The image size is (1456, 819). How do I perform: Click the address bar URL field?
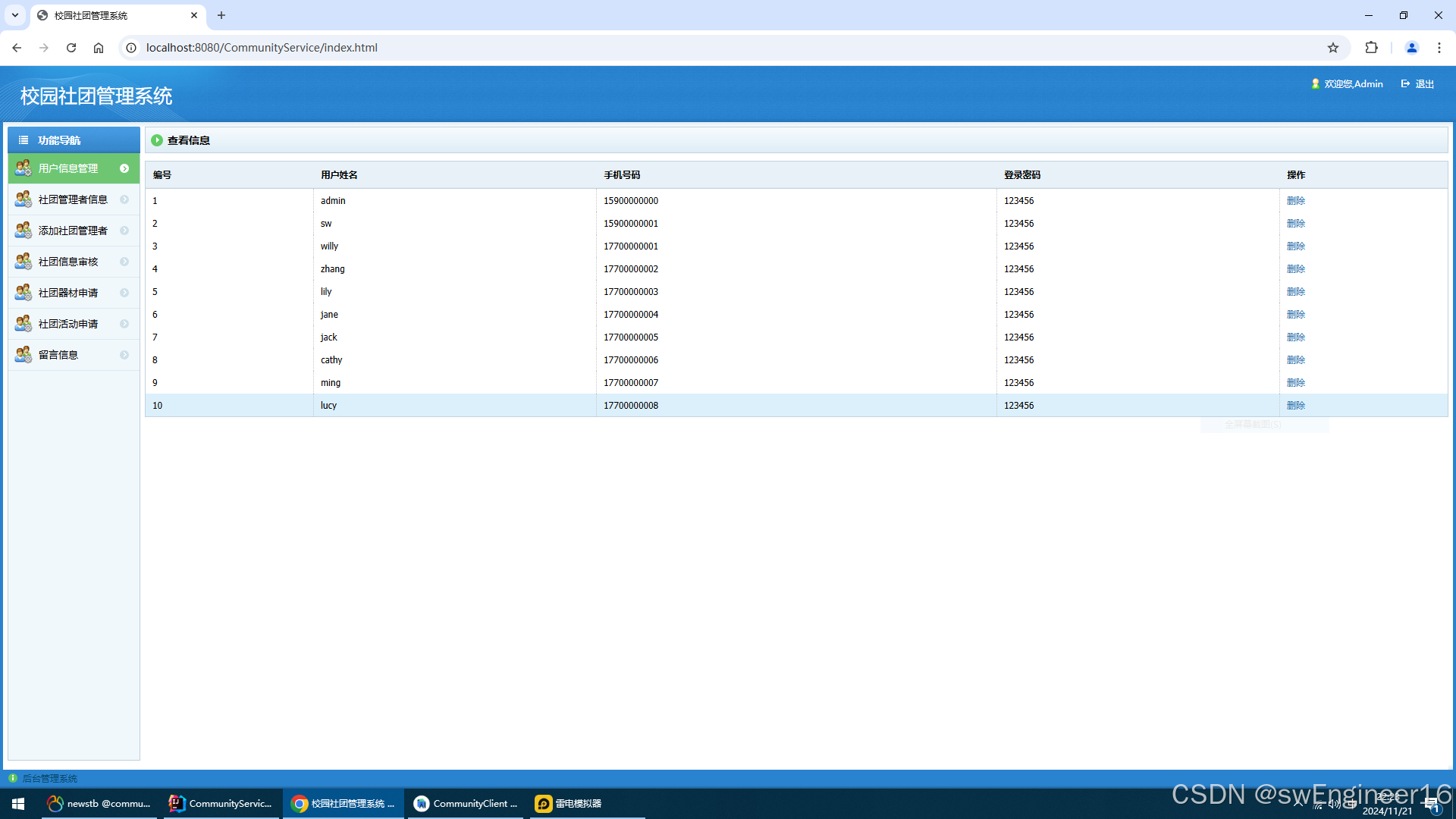click(x=262, y=48)
